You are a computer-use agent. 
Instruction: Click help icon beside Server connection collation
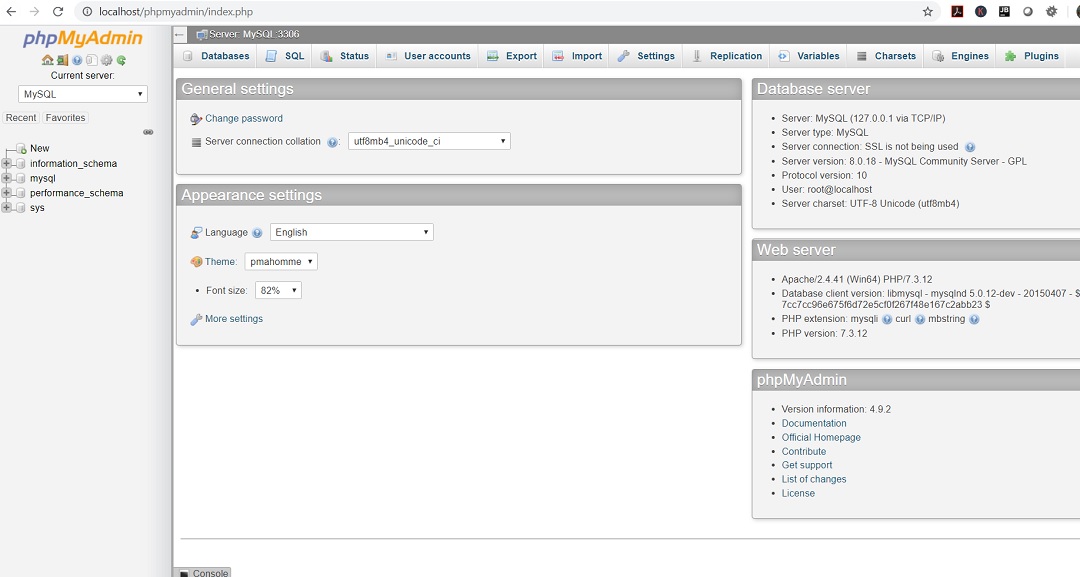point(332,142)
